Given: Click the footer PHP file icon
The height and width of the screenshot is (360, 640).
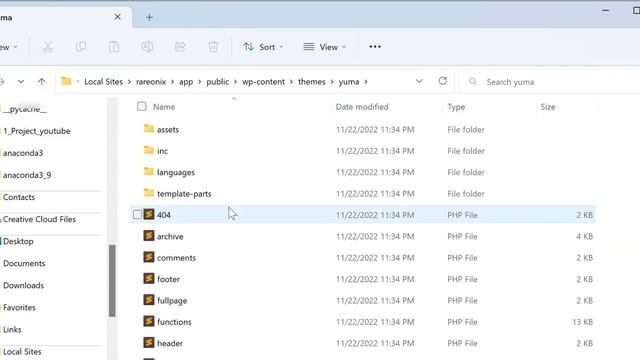Looking at the screenshot, I should pos(149,278).
